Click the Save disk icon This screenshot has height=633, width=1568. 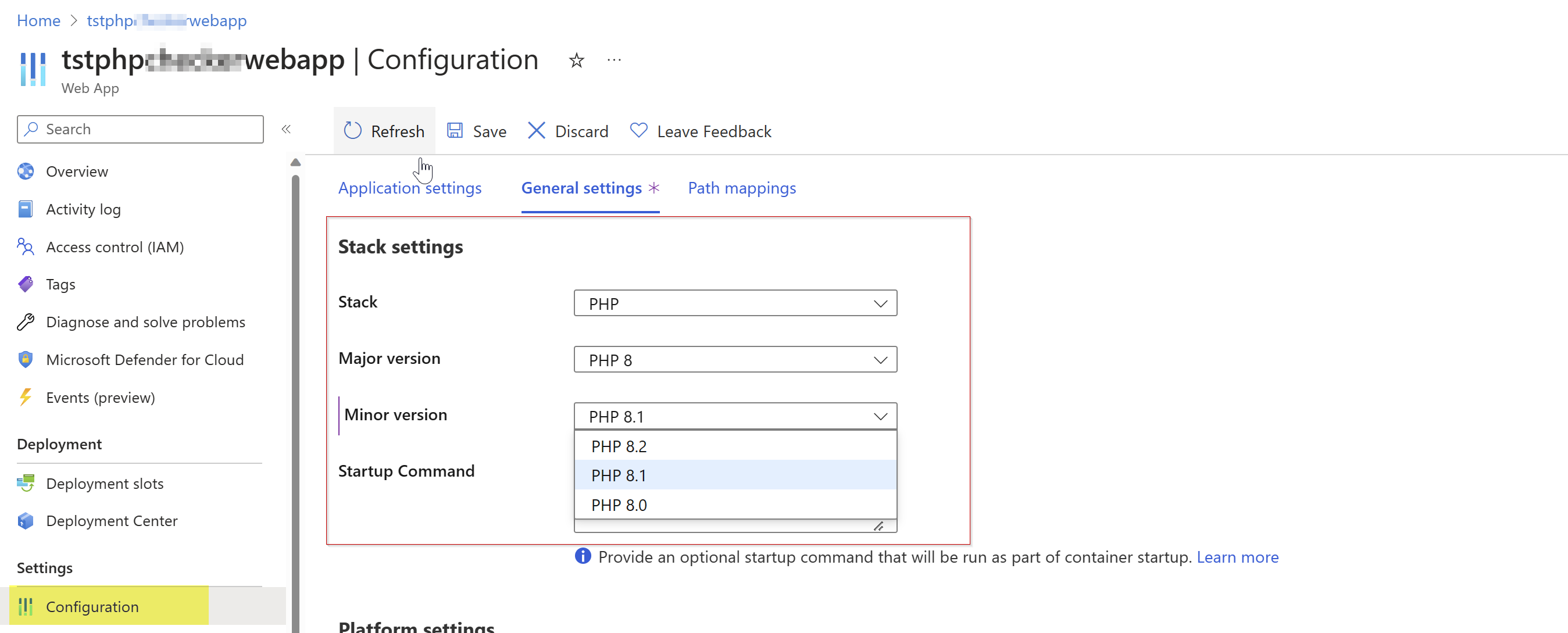click(455, 131)
